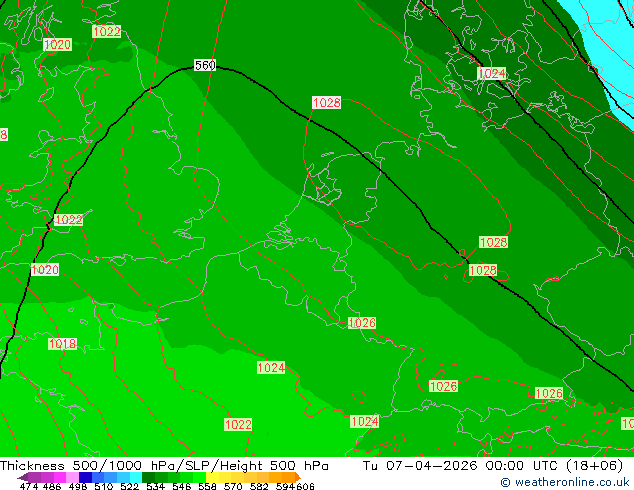Click the legend value 510
Viewport: 634px width, 490px height.
(104, 486)
